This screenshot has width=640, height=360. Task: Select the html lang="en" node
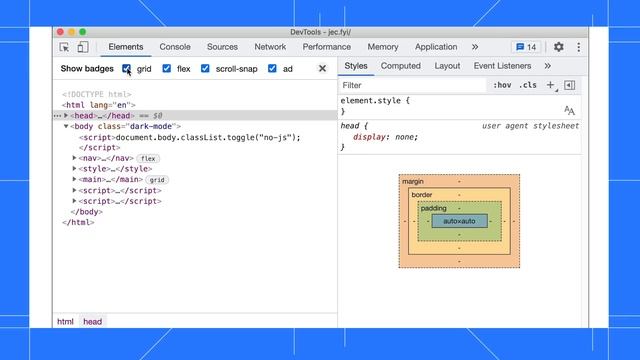(98, 105)
